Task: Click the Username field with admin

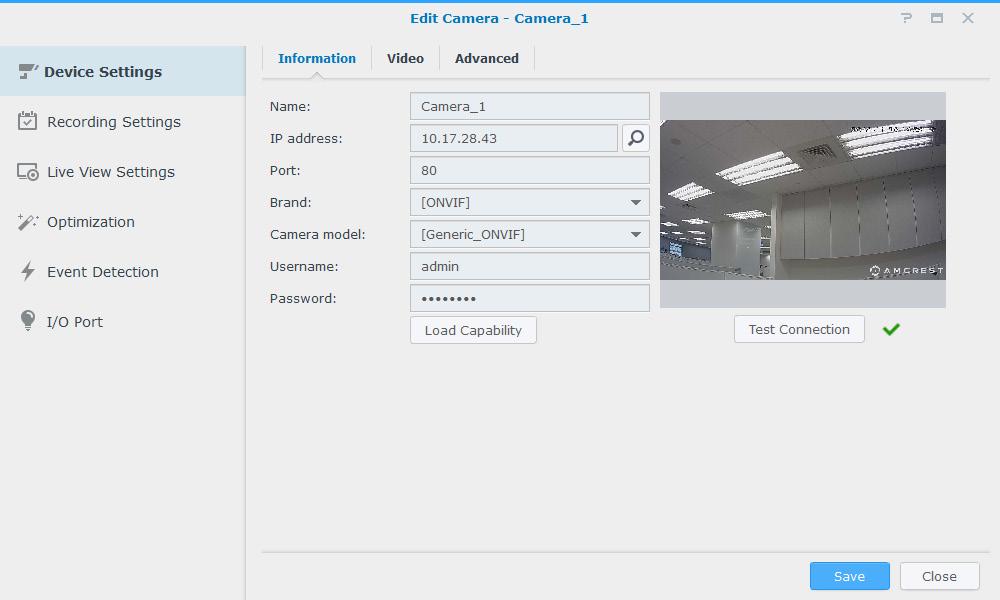Action: click(x=530, y=266)
